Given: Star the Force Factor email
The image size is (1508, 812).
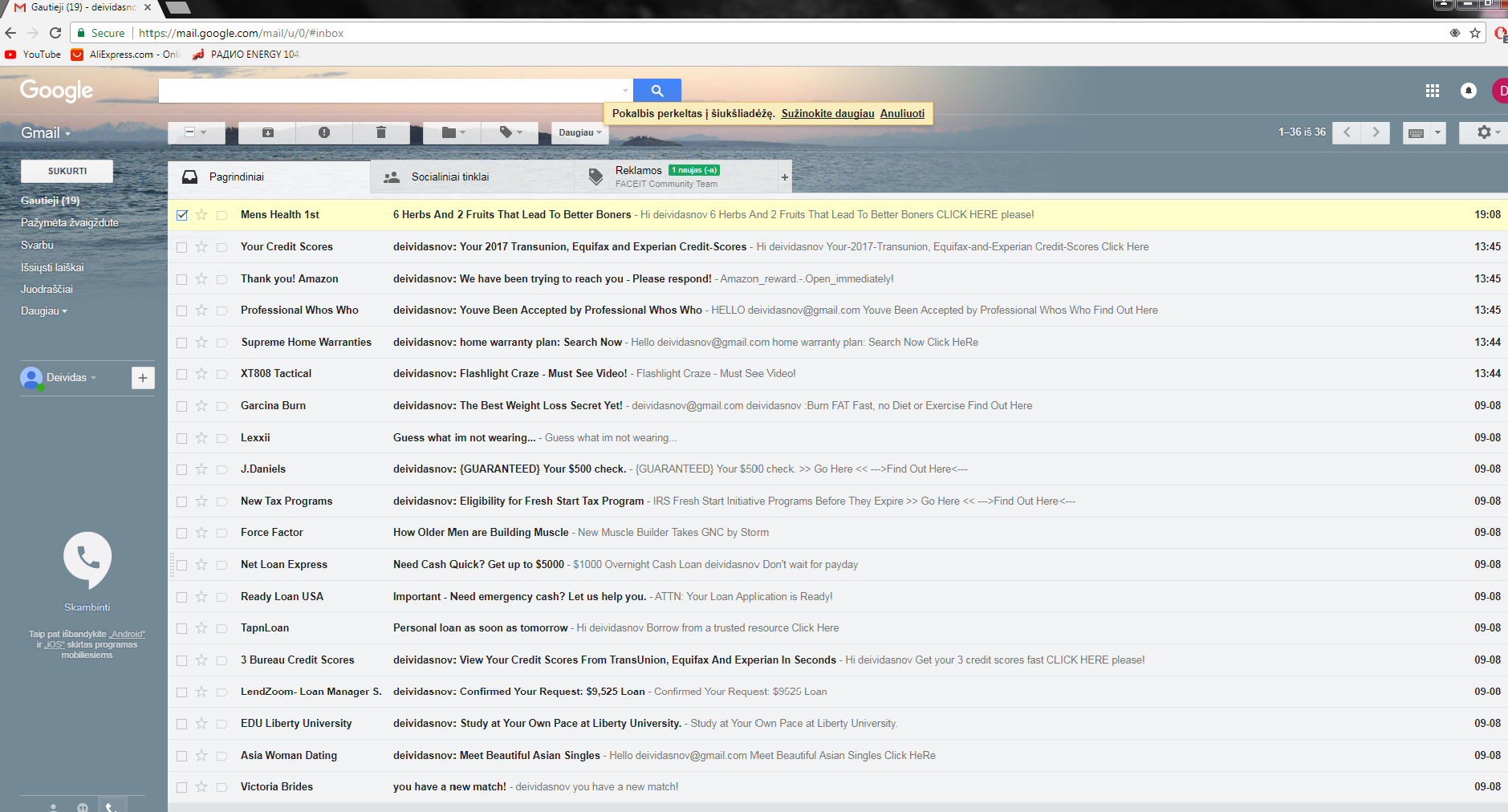Looking at the screenshot, I should click(x=201, y=532).
